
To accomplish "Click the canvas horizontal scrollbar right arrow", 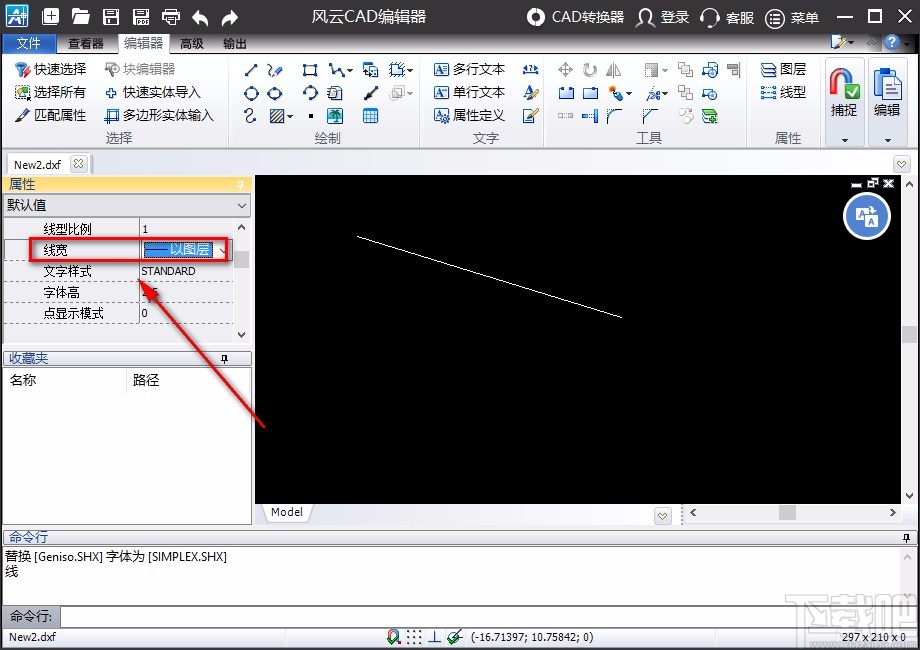I will coord(892,512).
